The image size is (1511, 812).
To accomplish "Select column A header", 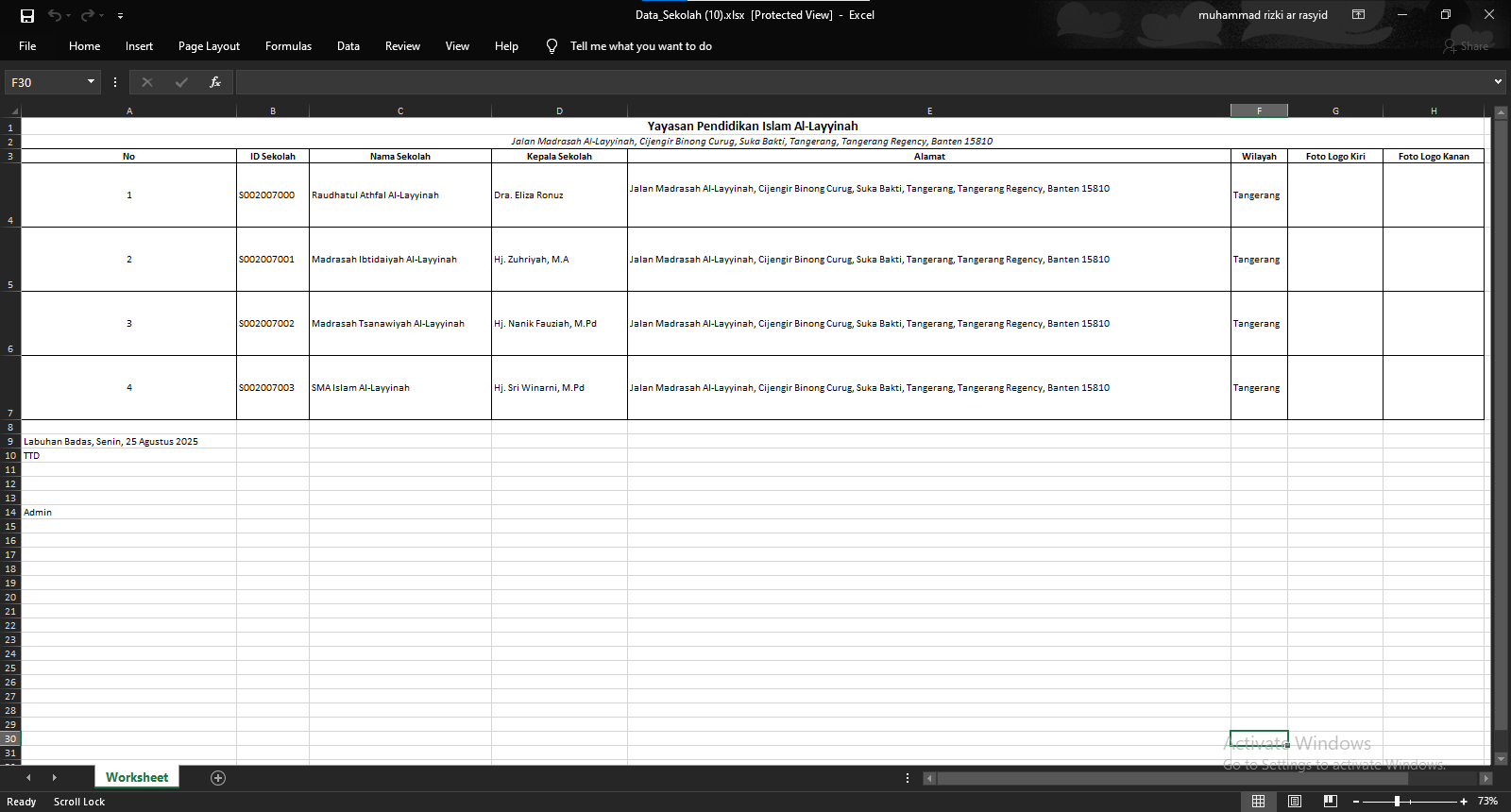I will pyautogui.click(x=129, y=110).
